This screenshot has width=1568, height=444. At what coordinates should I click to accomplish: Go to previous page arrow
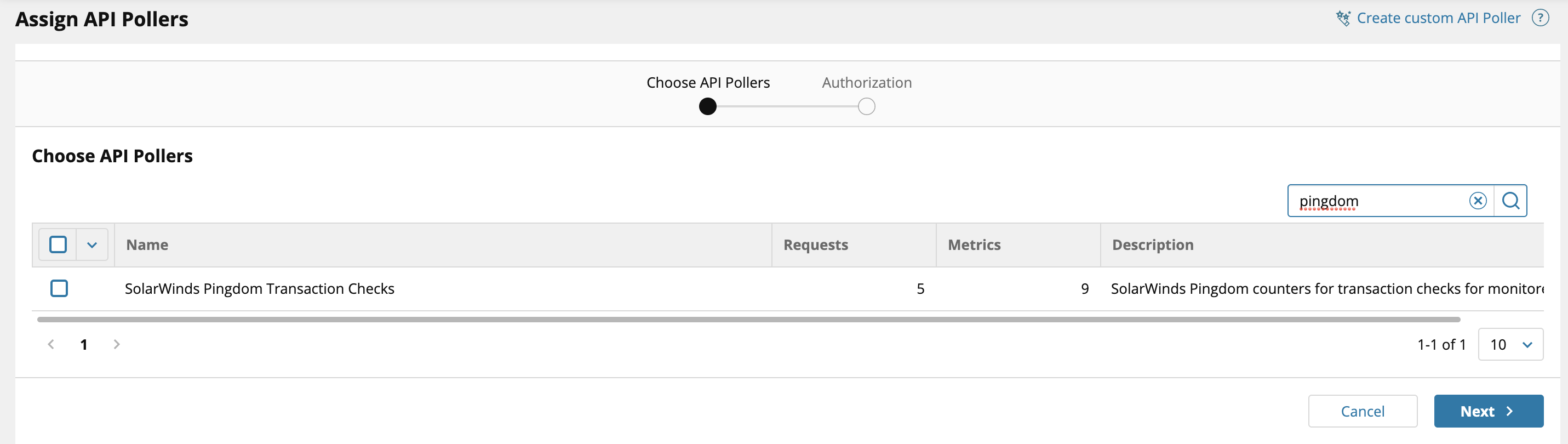(51, 344)
